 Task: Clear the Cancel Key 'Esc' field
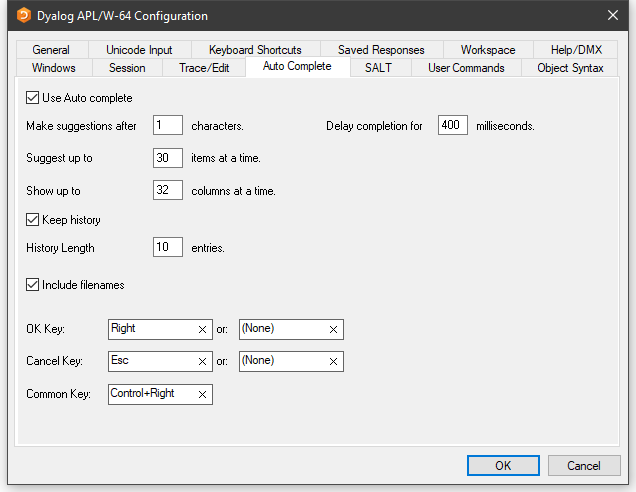(202, 361)
